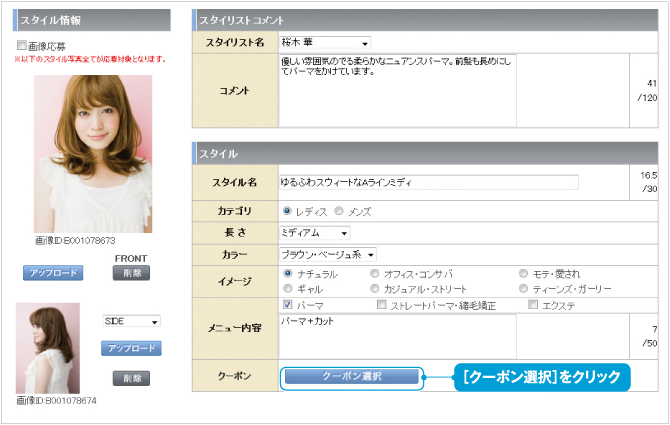Image resolution: width=670 pixels, height=425 pixels.
Task: Expand the 長さ dropdown showing ミディアム
Action: (x=315, y=233)
